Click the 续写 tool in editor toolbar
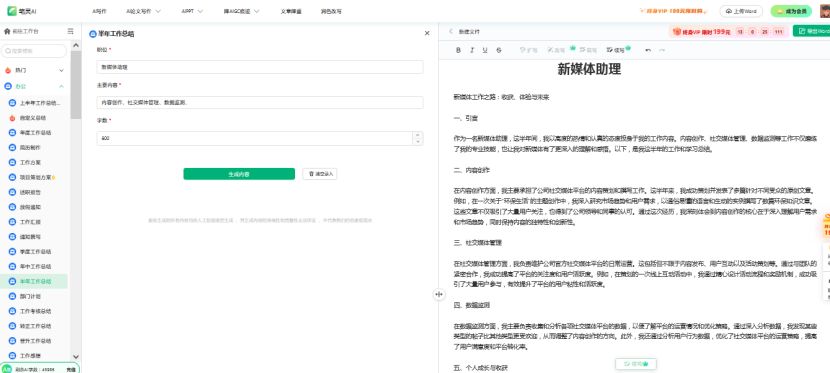The image size is (830, 373). coord(616,50)
